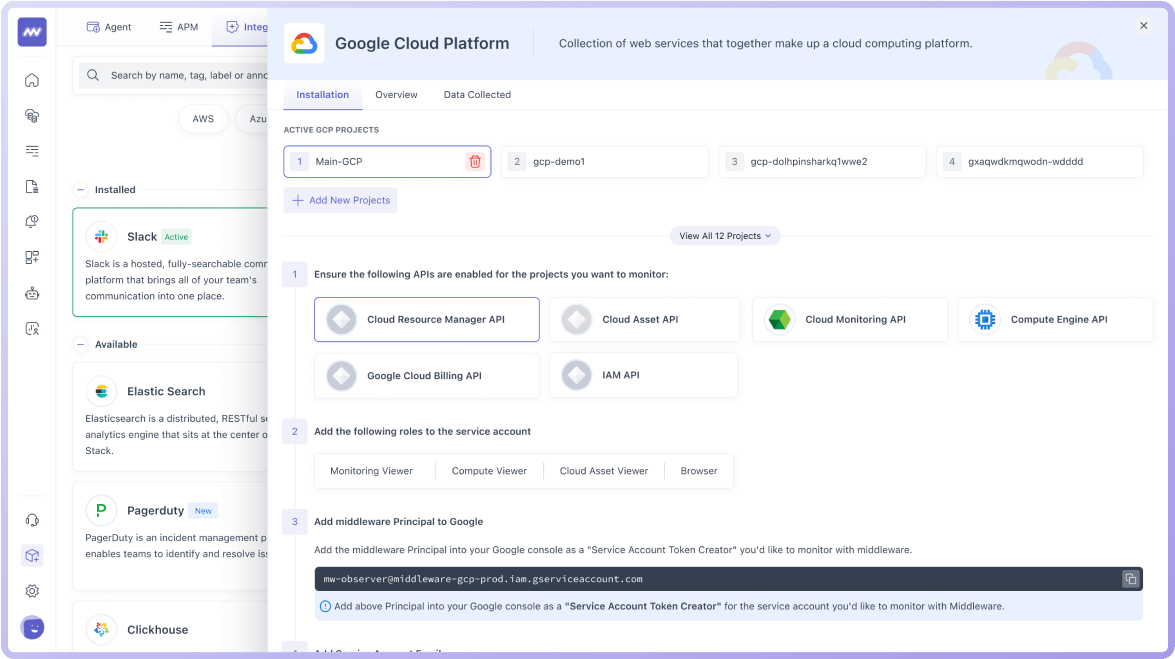Click the Slack logo icon

101,236
